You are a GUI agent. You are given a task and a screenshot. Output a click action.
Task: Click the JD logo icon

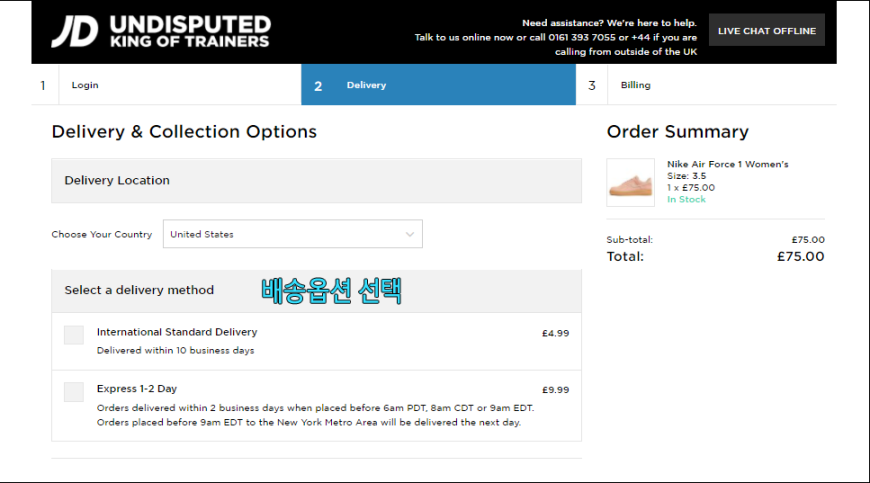pos(75,32)
